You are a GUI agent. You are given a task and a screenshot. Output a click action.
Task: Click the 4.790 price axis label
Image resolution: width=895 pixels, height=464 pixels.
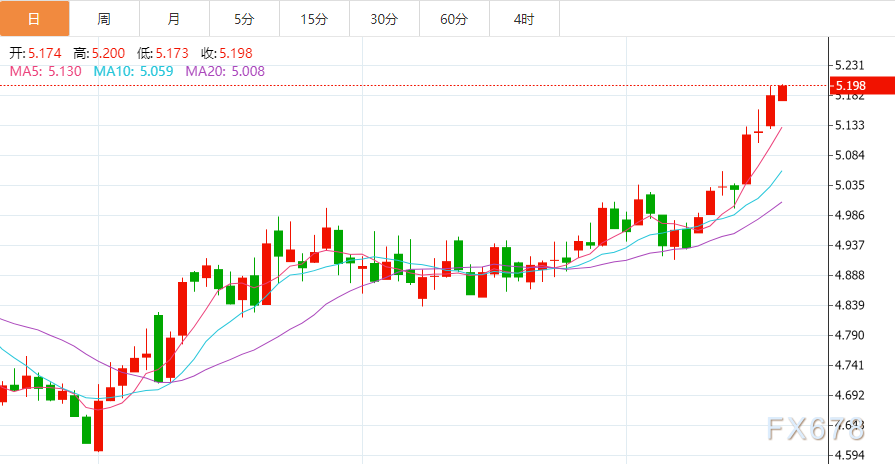(850, 335)
